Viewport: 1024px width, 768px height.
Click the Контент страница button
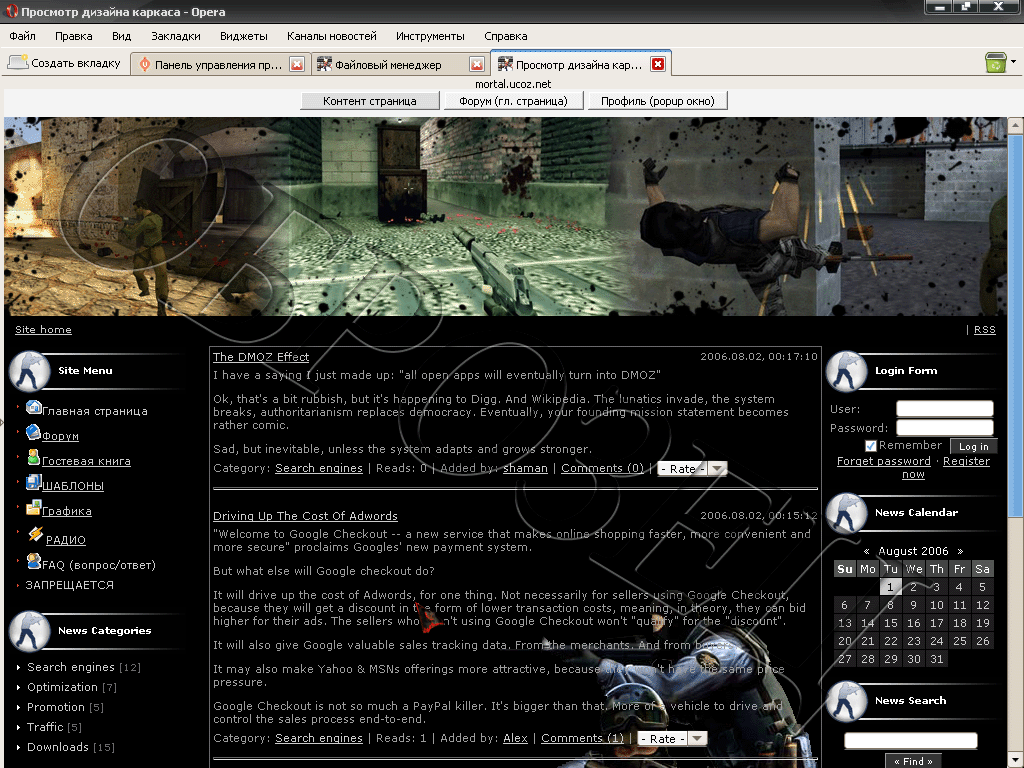(370, 101)
